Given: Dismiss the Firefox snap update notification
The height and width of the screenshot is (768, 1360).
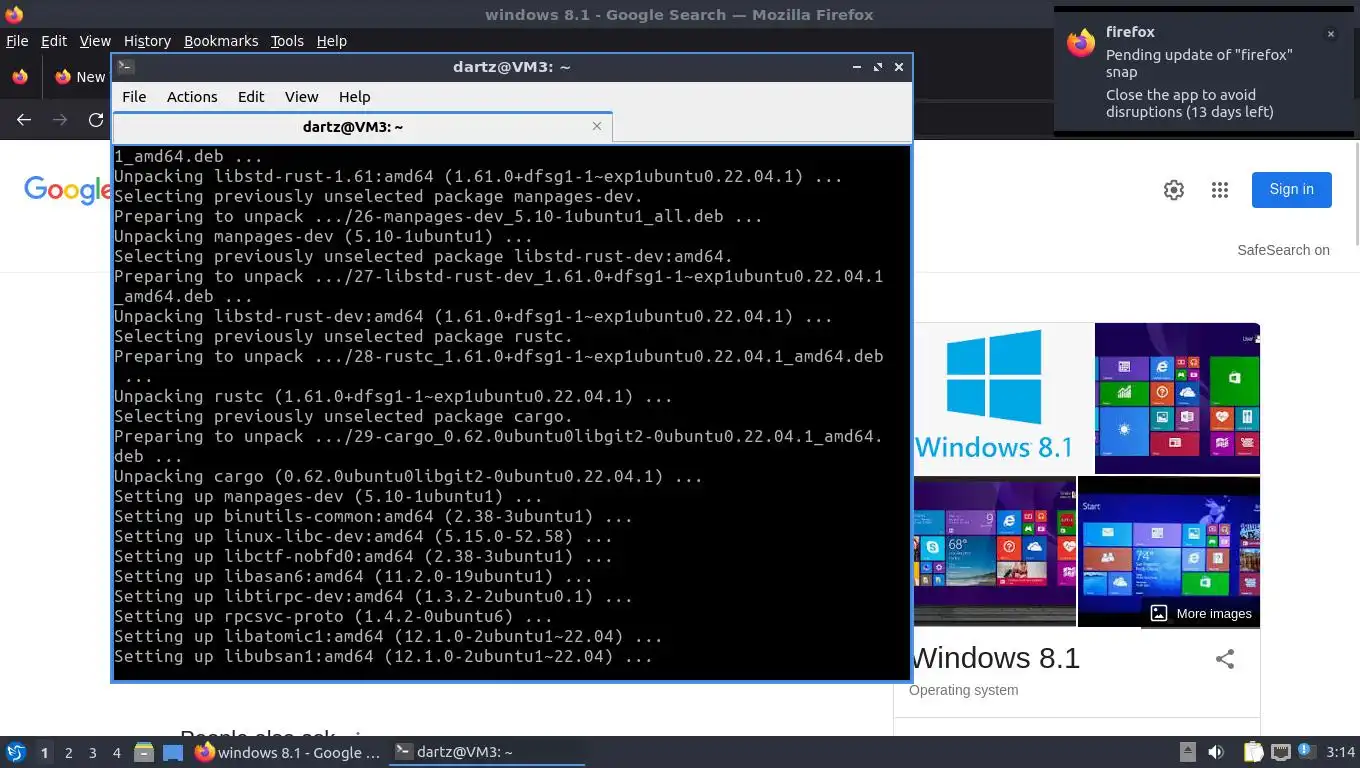Looking at the screenshot, I should pyautogui.click(x=1331, y=34).
